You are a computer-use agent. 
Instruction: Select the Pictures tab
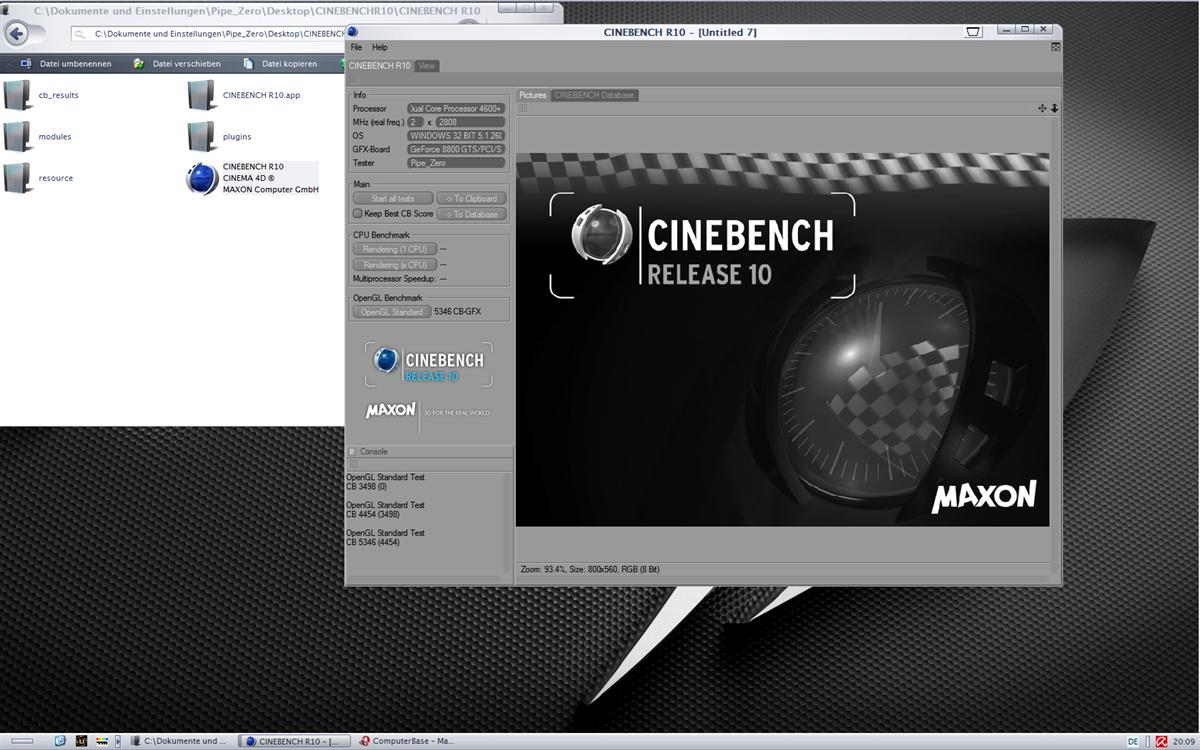point(533,95)
